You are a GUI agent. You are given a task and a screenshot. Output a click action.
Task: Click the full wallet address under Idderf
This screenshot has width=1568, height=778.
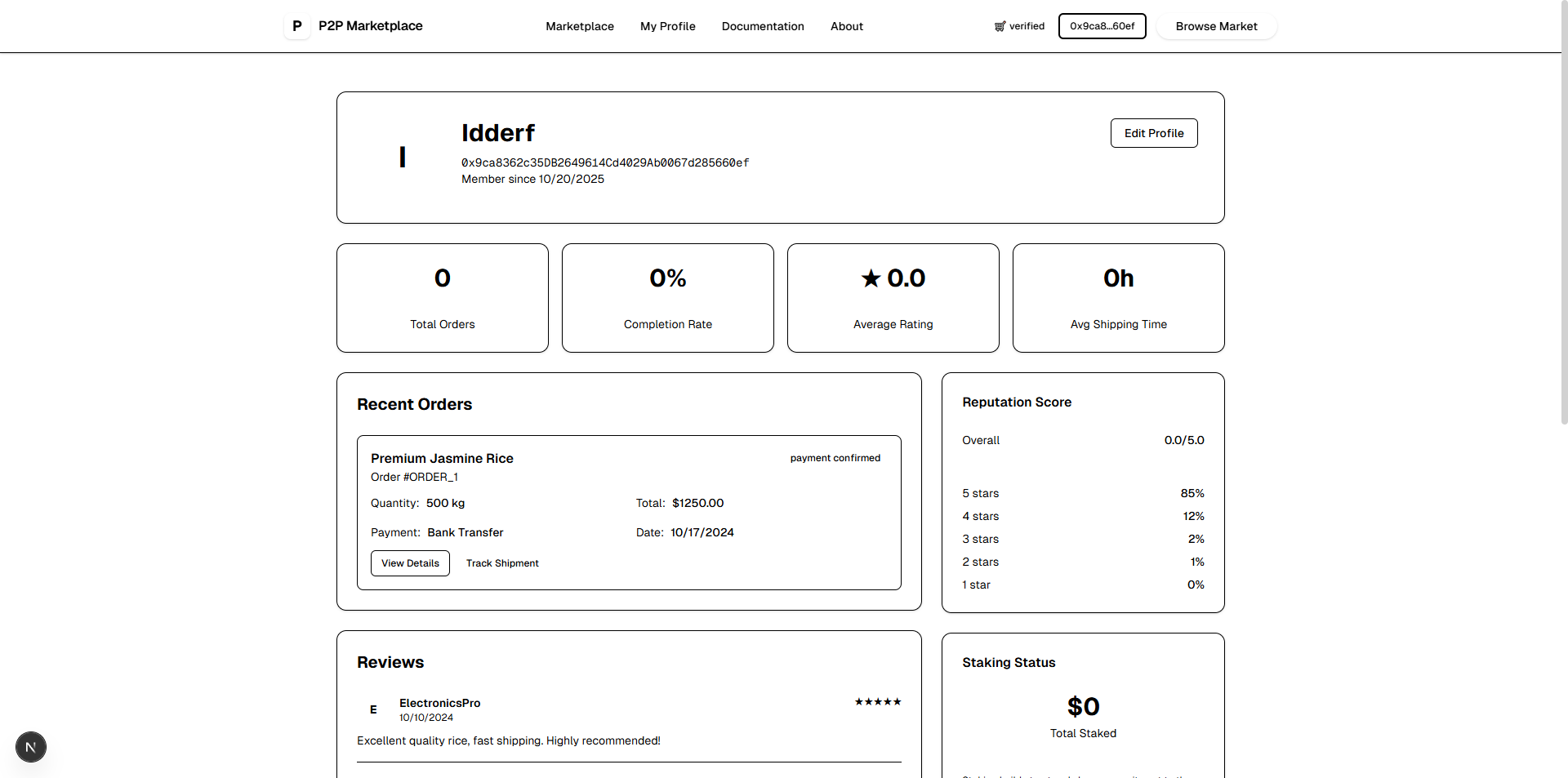click(x=605, y=162)
